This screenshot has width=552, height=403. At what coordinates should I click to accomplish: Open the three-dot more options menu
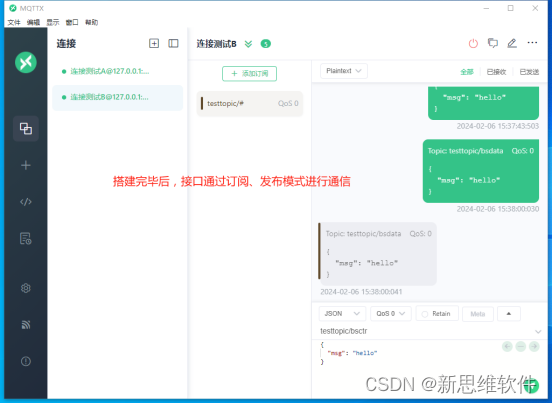tap(532, 43)
